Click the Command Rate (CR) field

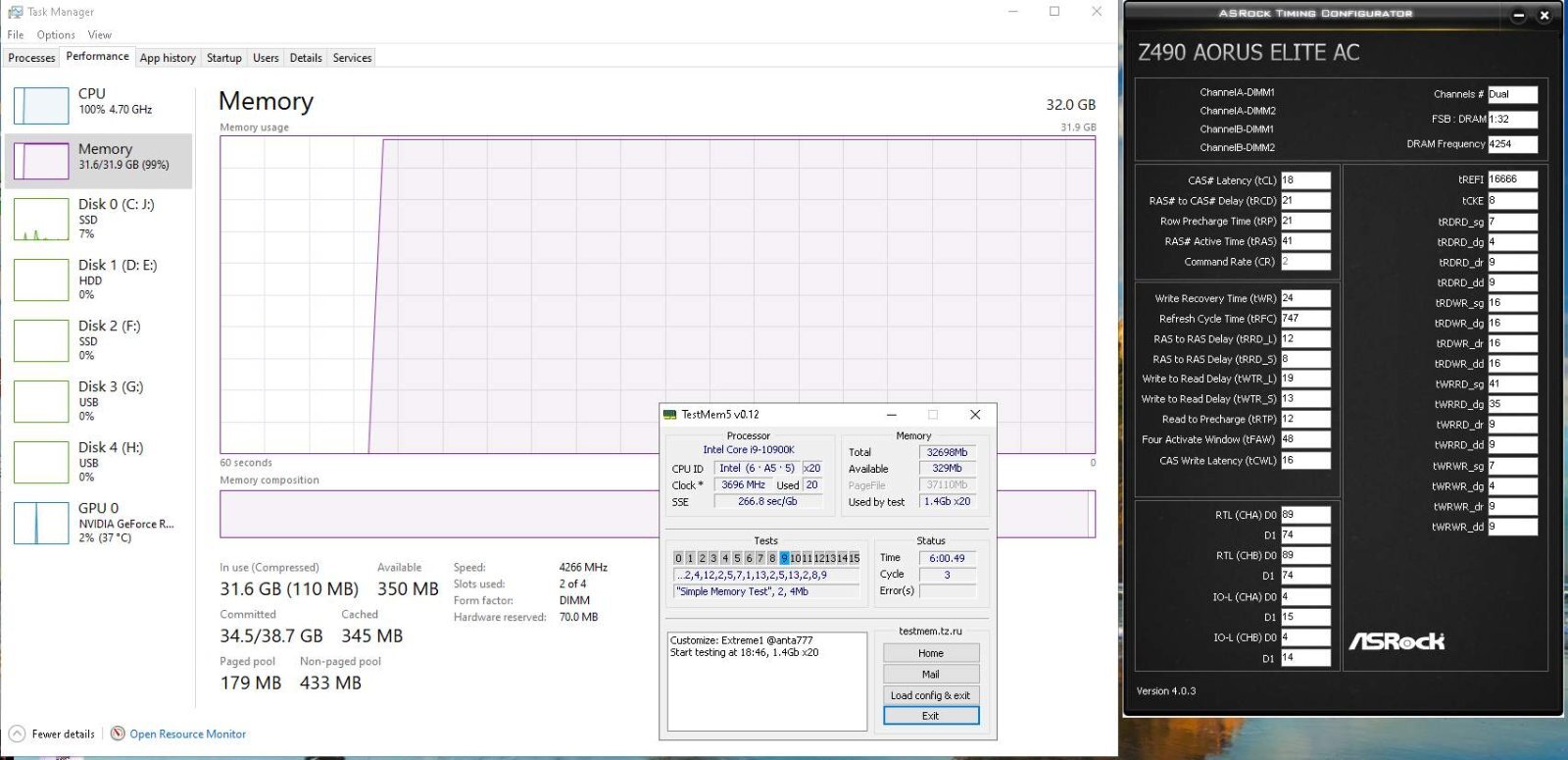point(1305,262)
